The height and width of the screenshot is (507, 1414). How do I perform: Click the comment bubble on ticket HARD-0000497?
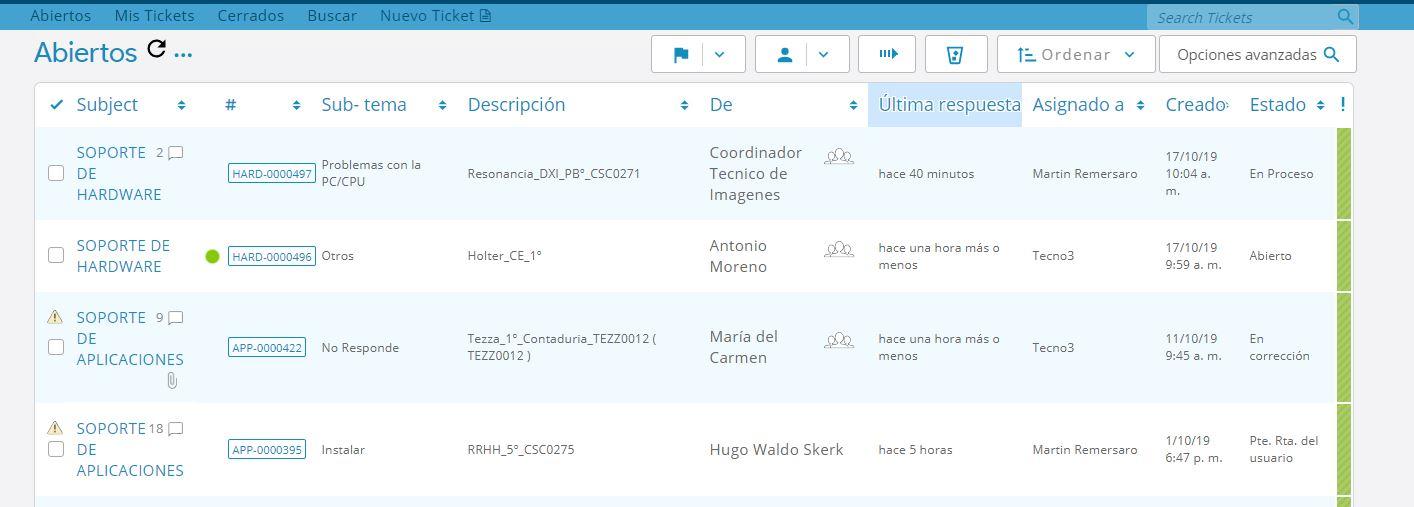[176, 153]
